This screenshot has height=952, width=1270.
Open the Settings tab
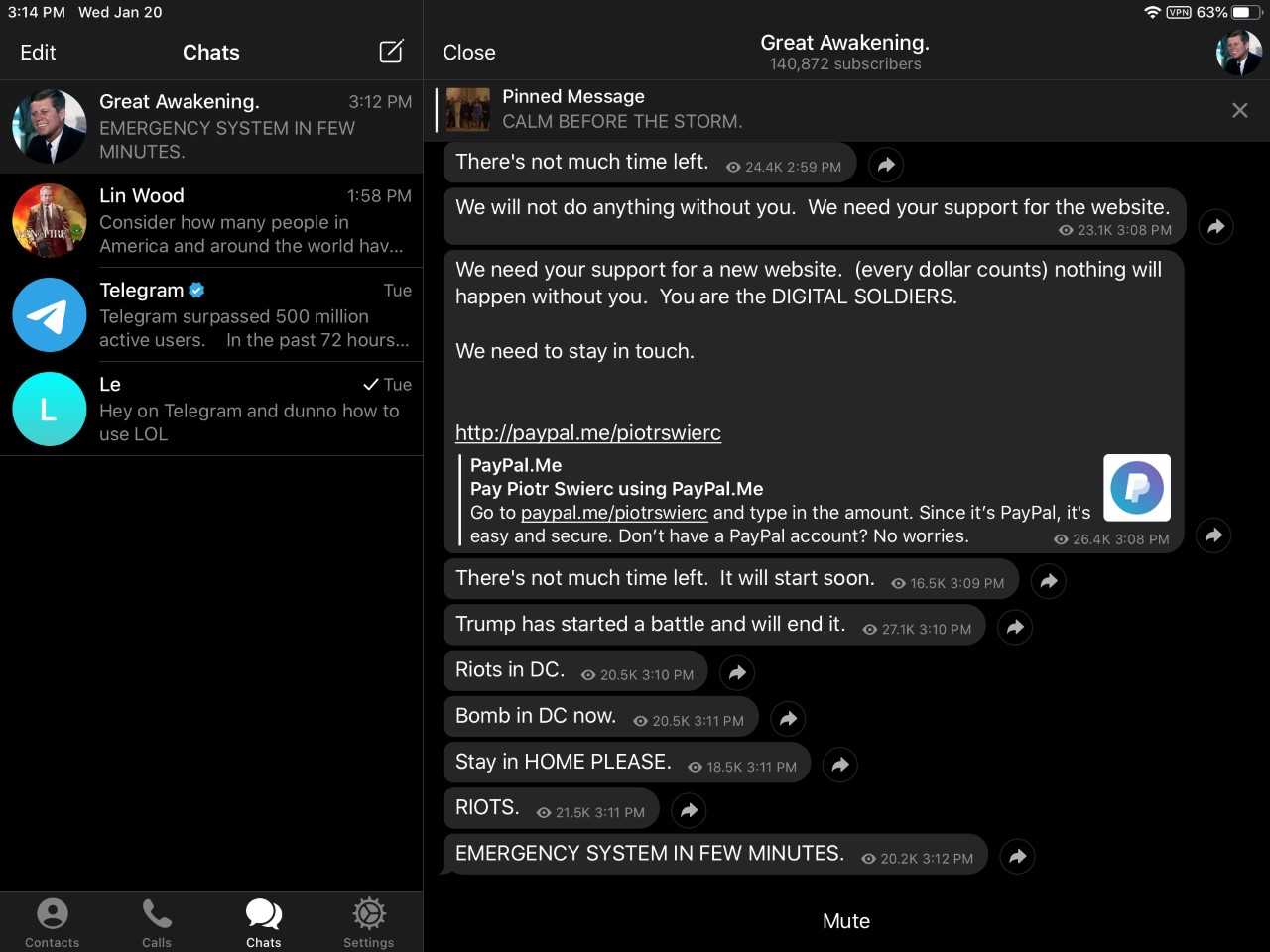click(369, 922)
